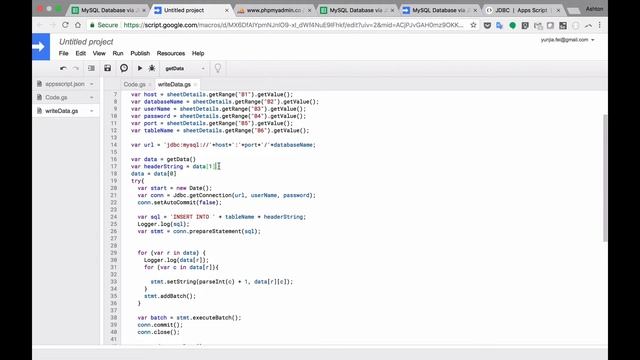Open new browser tab button
Image resolution: width=640 pixels, height=360 pixels.
tap(573, 11)
